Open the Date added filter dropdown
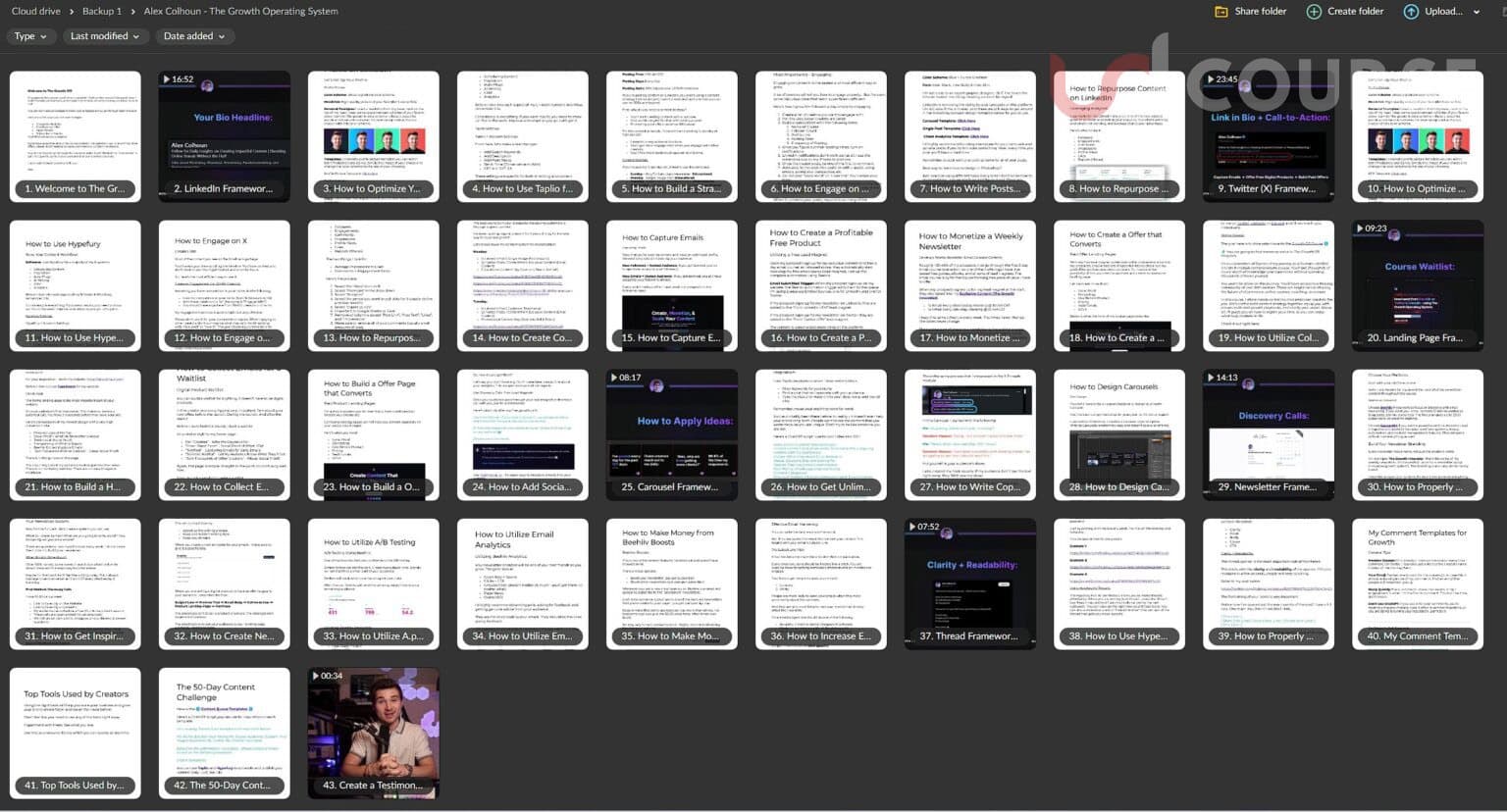1507x812 pixels. click(x=193, y=36)
